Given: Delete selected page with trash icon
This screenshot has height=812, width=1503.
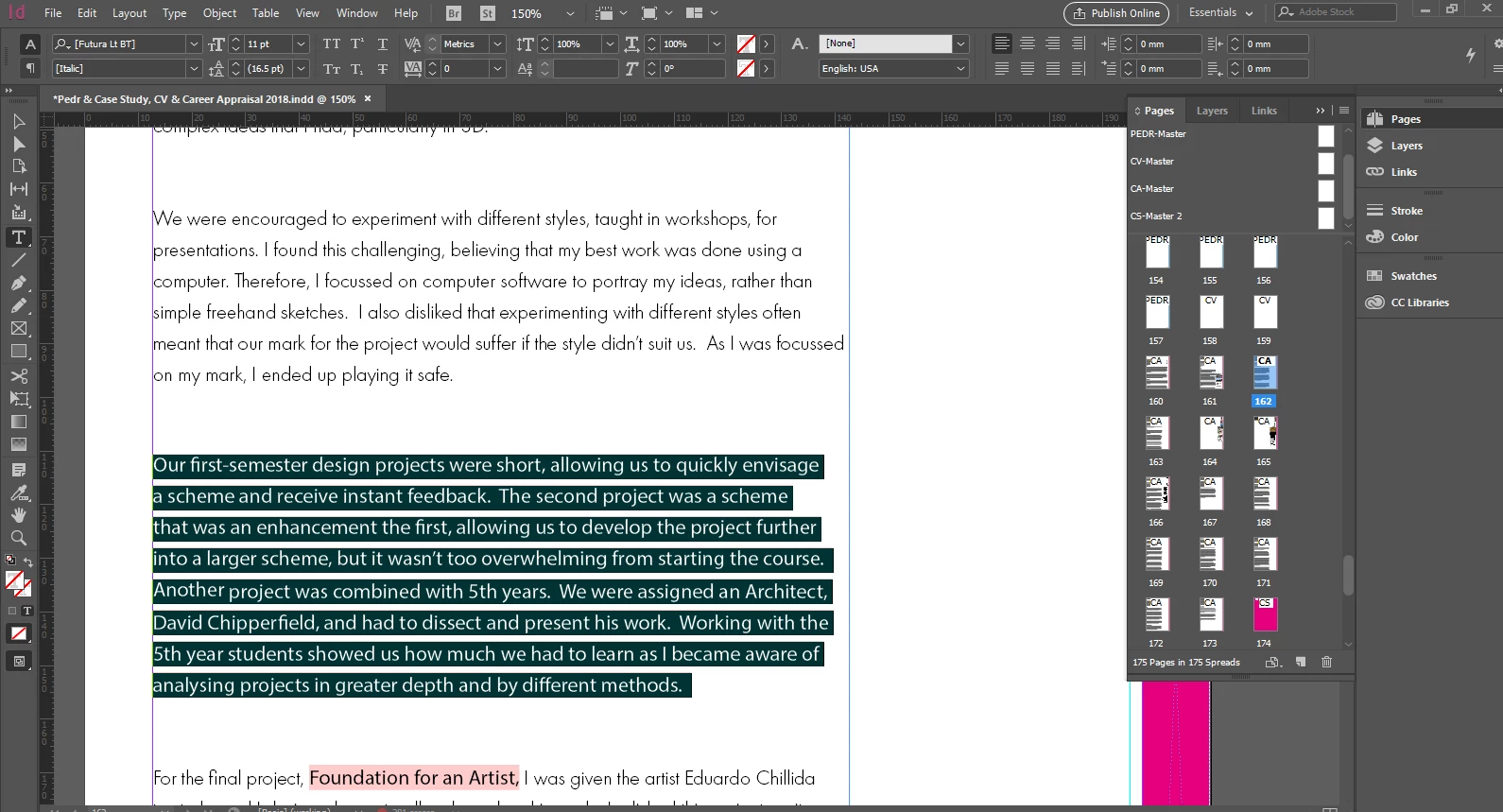Looking at the screenshot, I should [x=1326, y=662].
